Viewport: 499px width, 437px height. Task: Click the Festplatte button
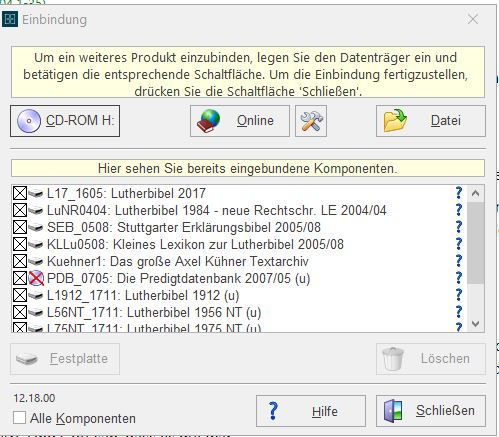point(65,359)
